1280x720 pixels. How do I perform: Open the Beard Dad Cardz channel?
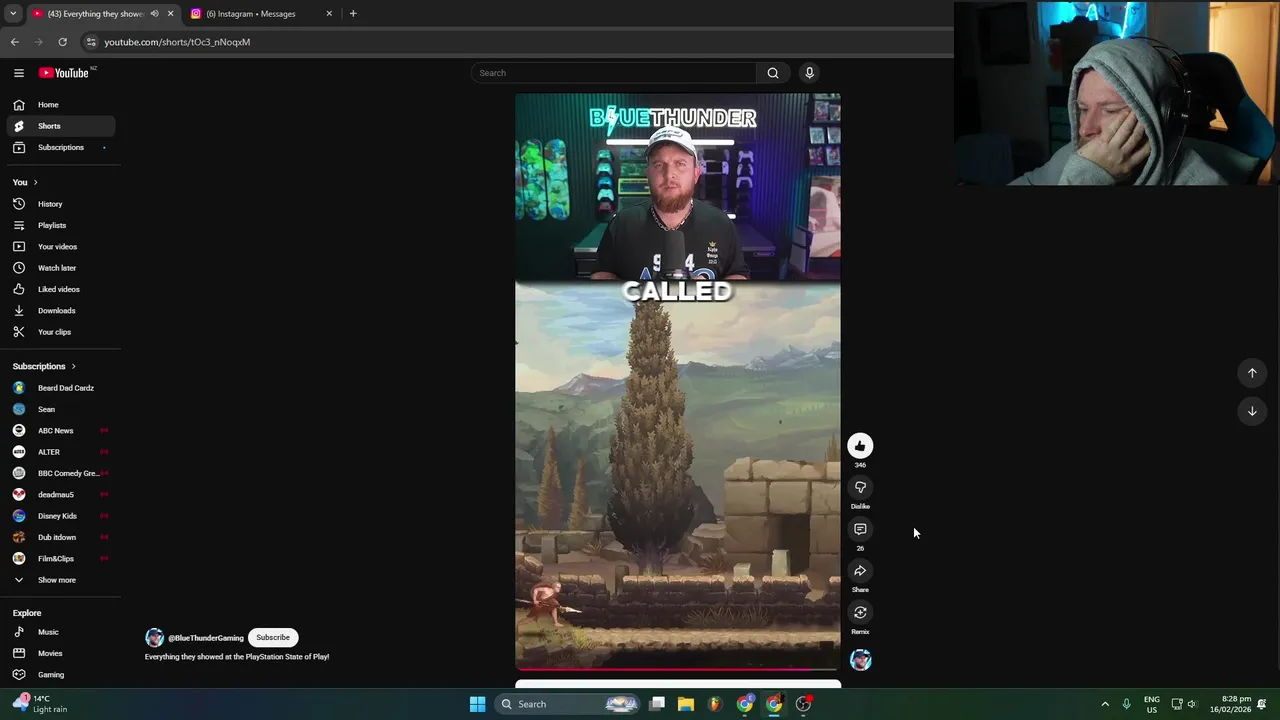coord(60,388)
